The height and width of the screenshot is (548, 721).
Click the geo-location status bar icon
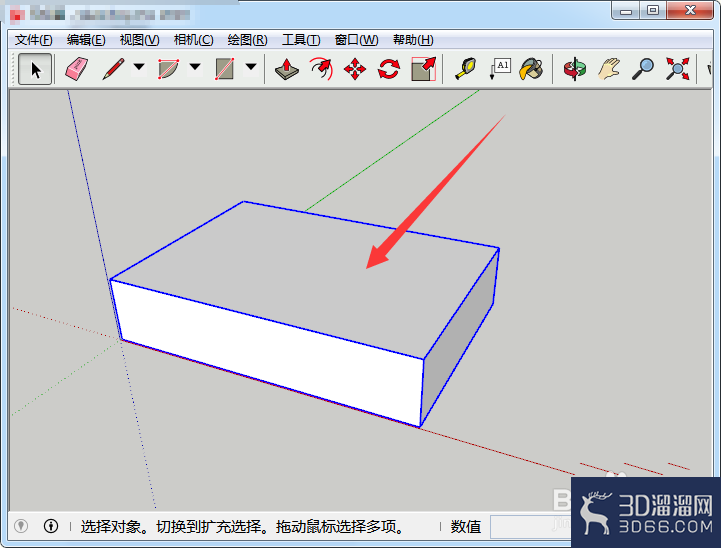click(21, 525)
